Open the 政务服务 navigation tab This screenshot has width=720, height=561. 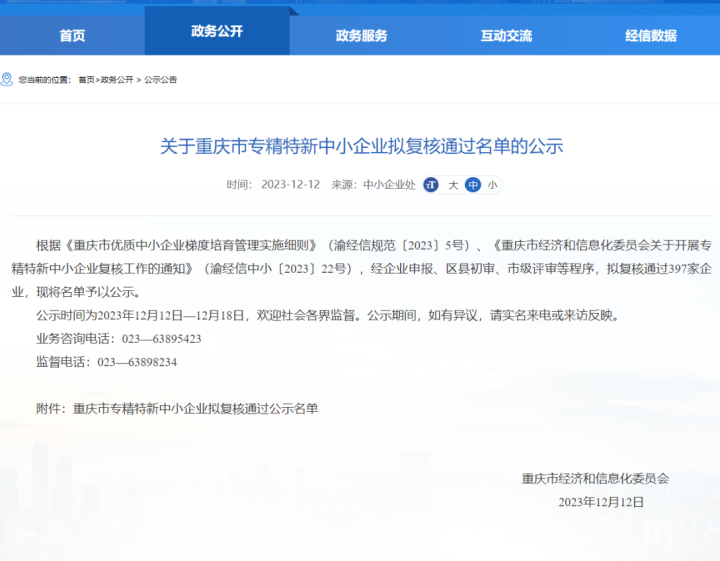click(x=361, y=35)
